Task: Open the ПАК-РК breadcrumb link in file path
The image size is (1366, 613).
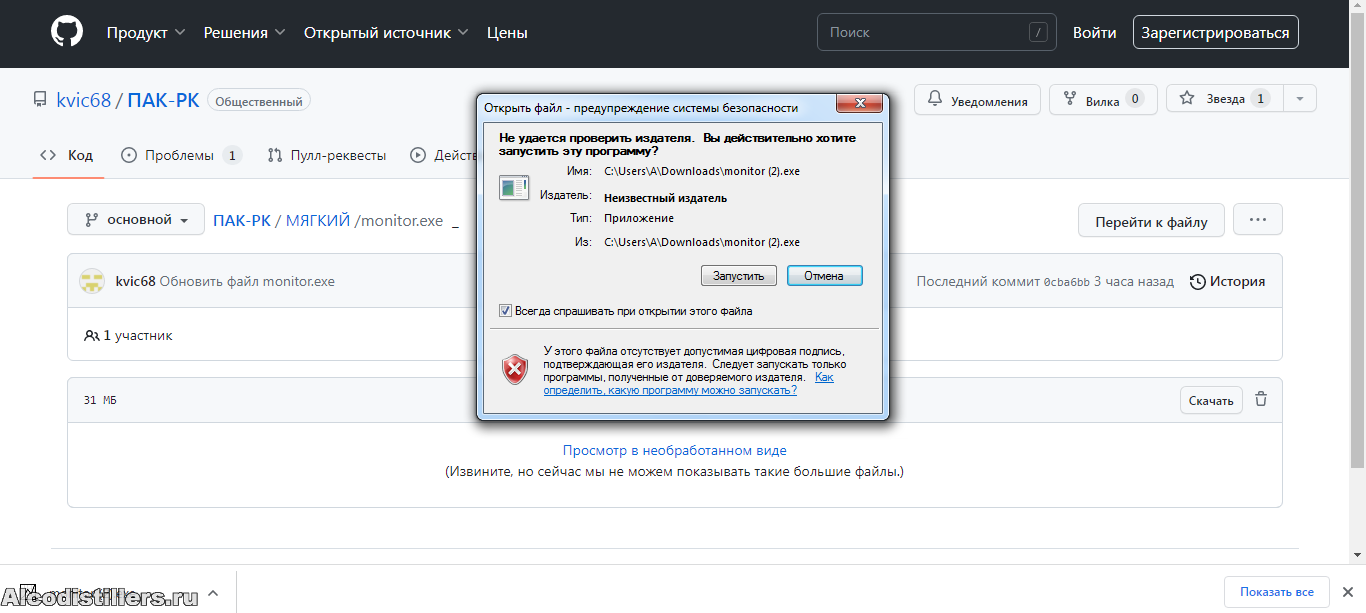Action: click(242, 220)
